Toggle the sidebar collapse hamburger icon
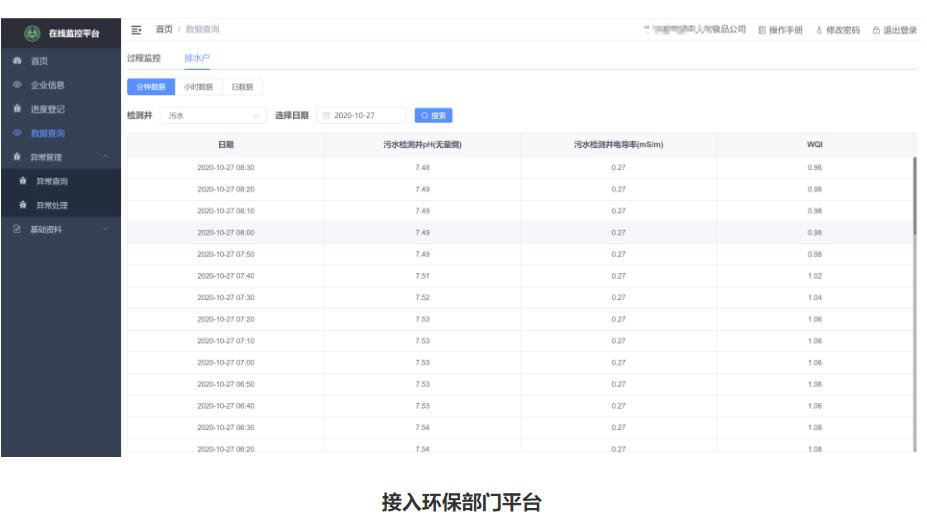Screen dimensions: 927x517 [x=137, y=30]
